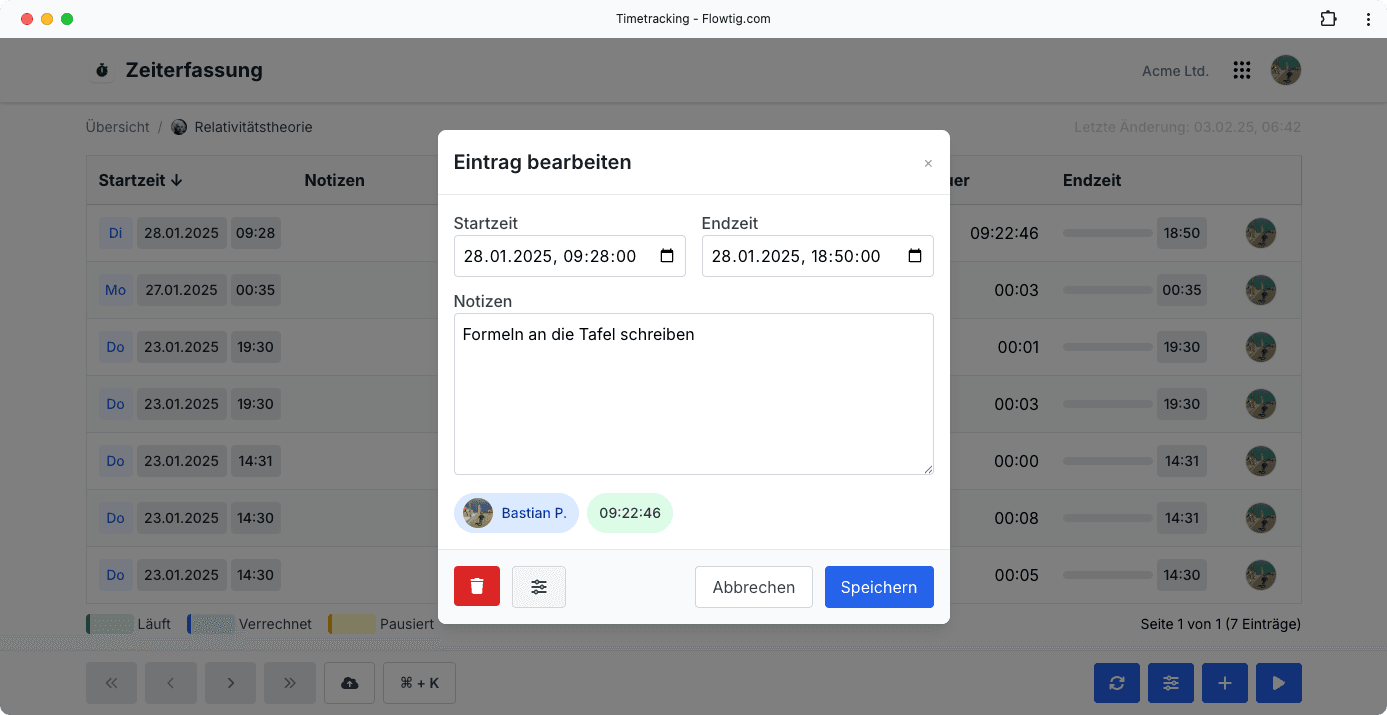Click the Speichern button
This screenshot has width=1387, height=715.
pyautogui.click(x=879, y=587)
